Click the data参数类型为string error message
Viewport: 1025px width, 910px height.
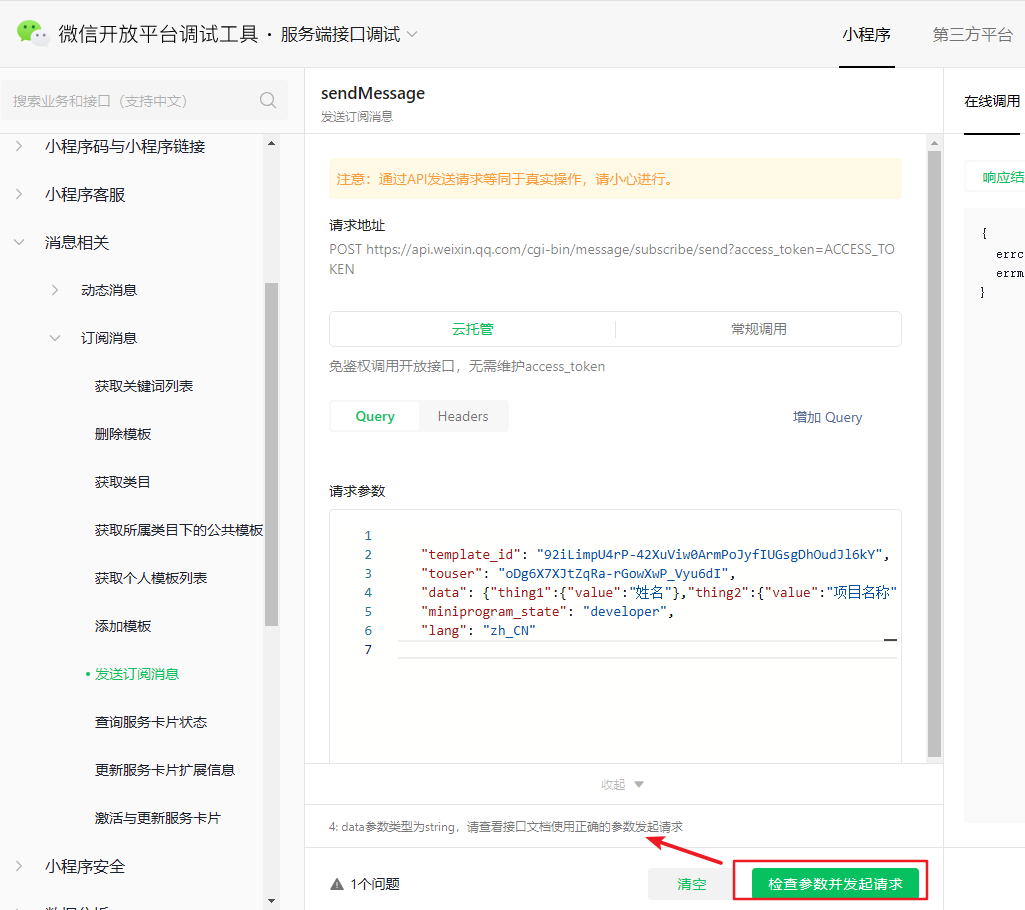click(505, 827)
